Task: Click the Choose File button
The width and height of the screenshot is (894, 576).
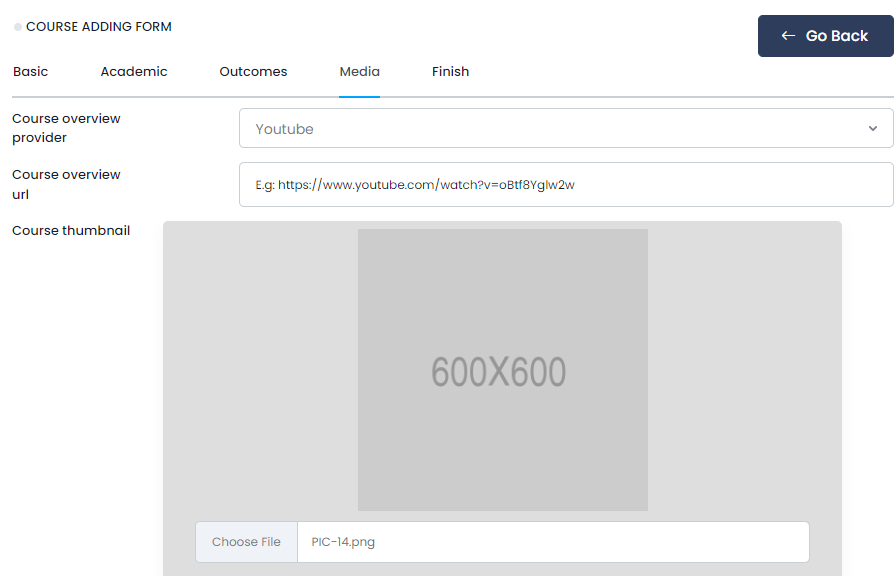Action: point(246,542)
